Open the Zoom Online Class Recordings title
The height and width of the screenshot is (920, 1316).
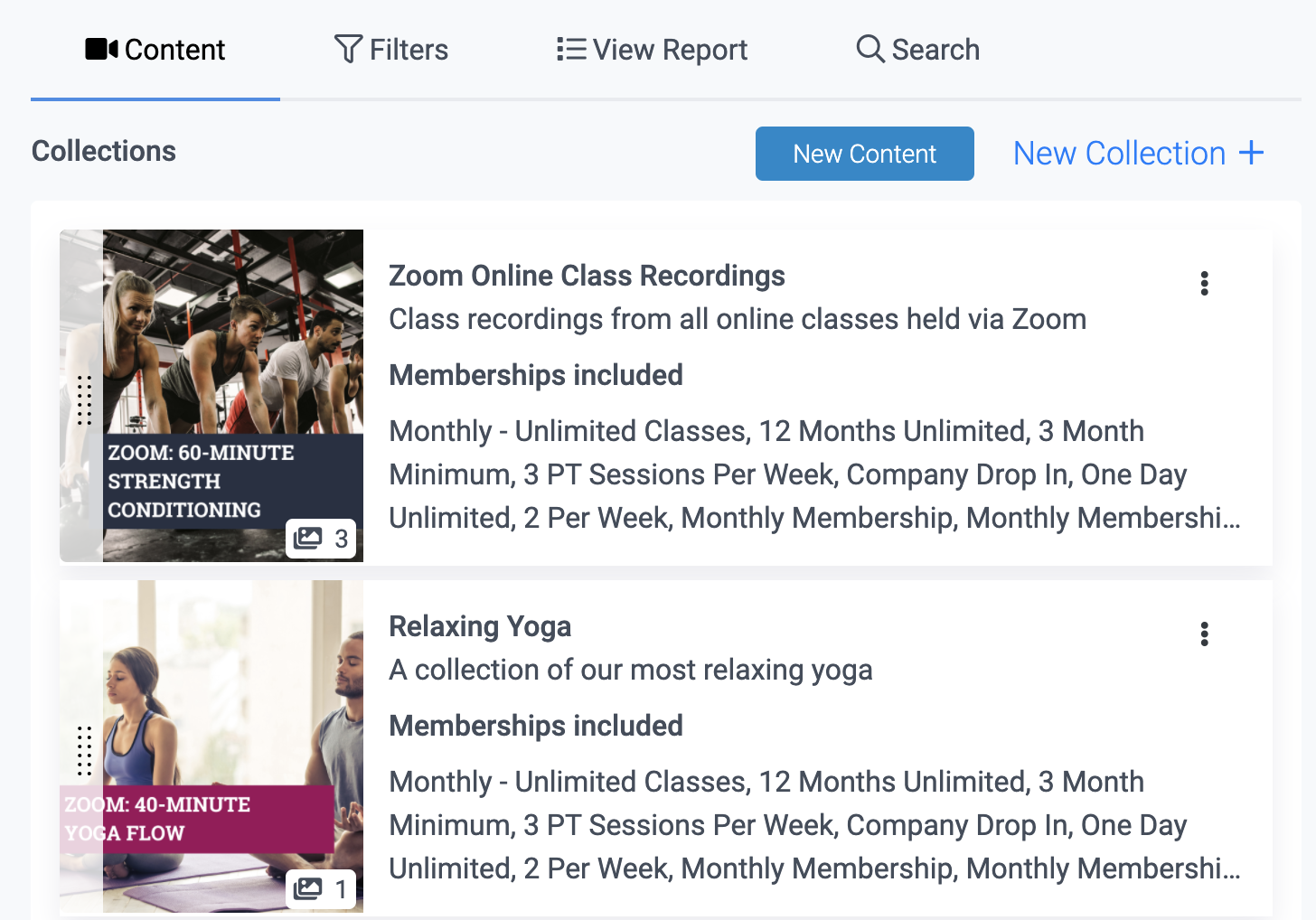point(587,276)
